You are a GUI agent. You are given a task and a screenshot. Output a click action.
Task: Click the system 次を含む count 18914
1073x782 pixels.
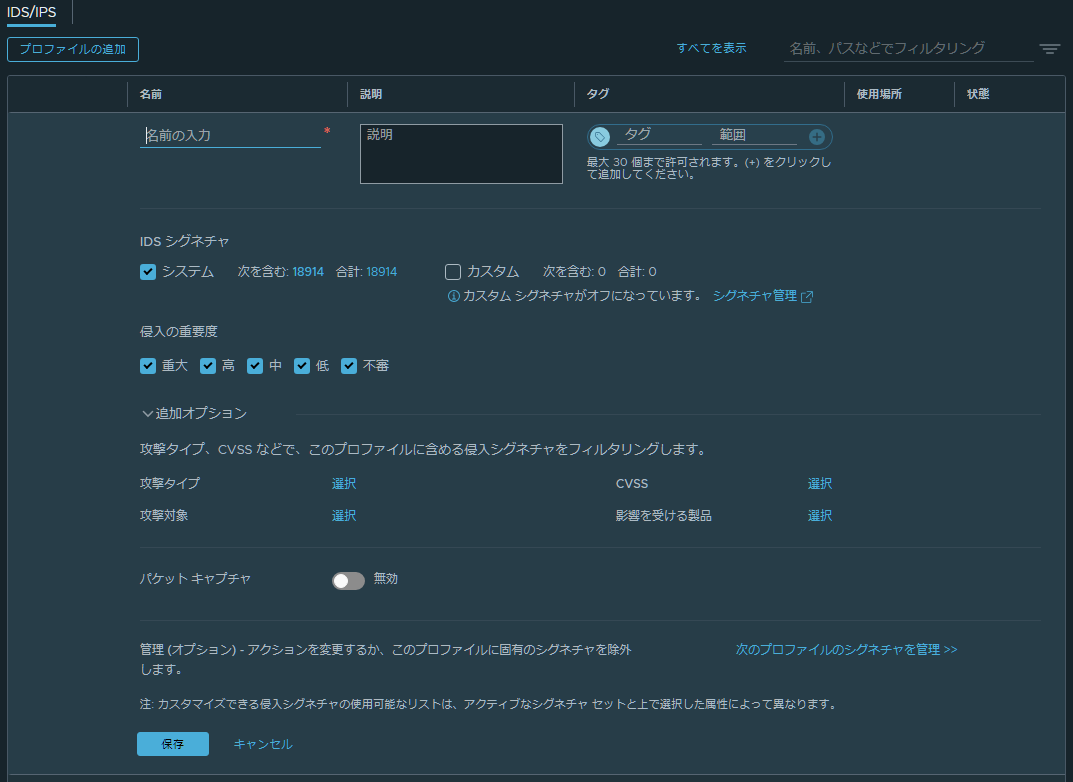tap(308, 272)
